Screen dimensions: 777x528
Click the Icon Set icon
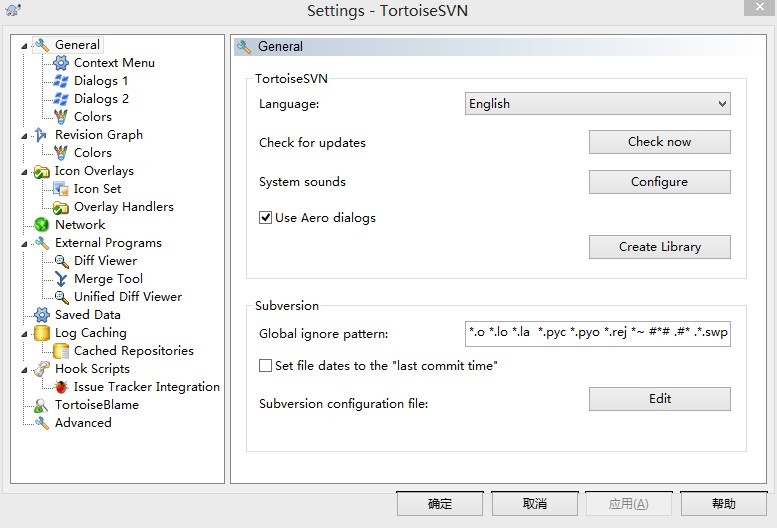click(x=61, y=189)
